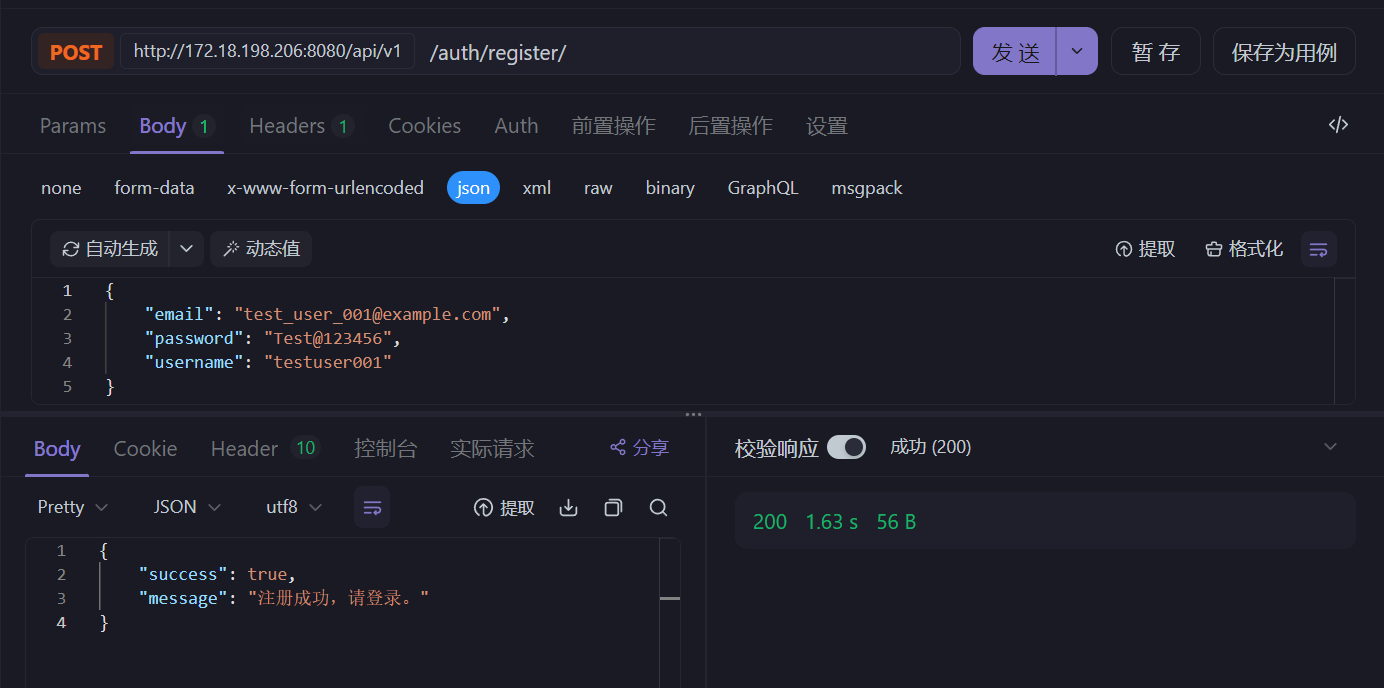Select the json body type
This screenshot has width=1384, height=688.
pos(473,187)
